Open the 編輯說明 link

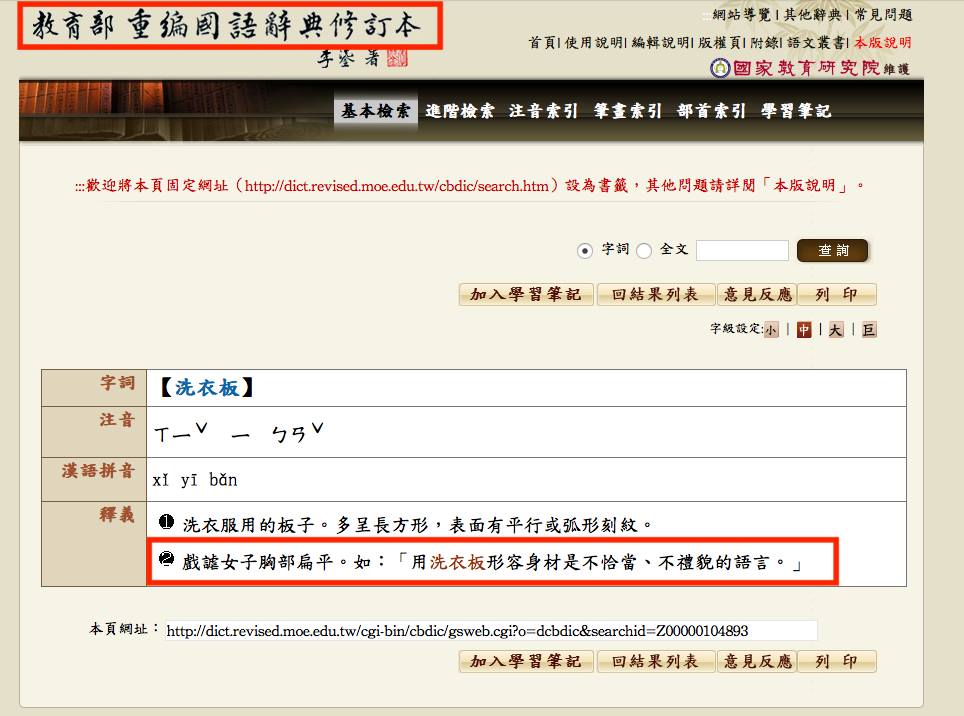(660, 42)
